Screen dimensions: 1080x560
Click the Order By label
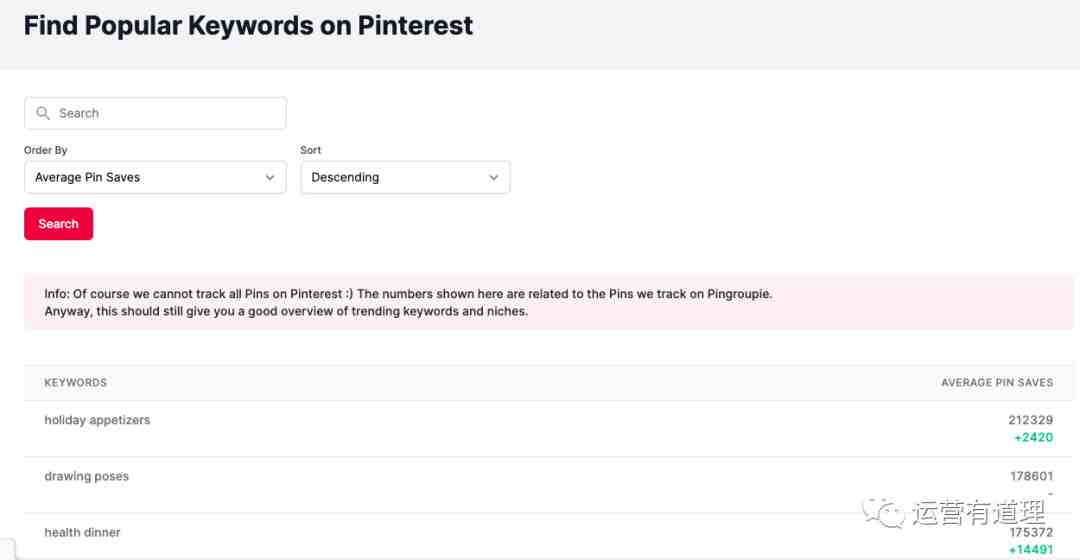coord(45,150)
